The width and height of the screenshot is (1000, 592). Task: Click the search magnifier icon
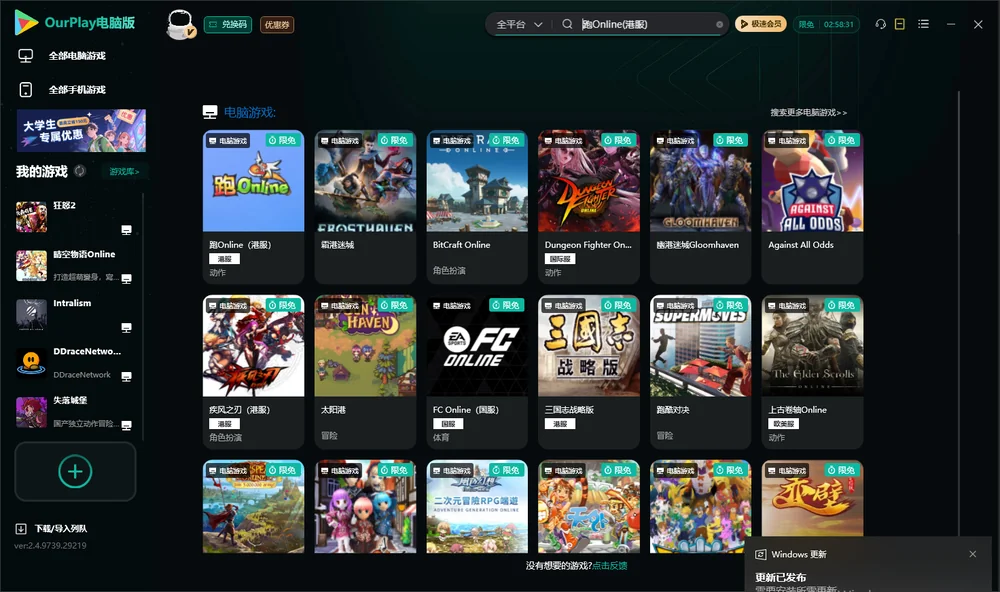click(x=567, y=24)
